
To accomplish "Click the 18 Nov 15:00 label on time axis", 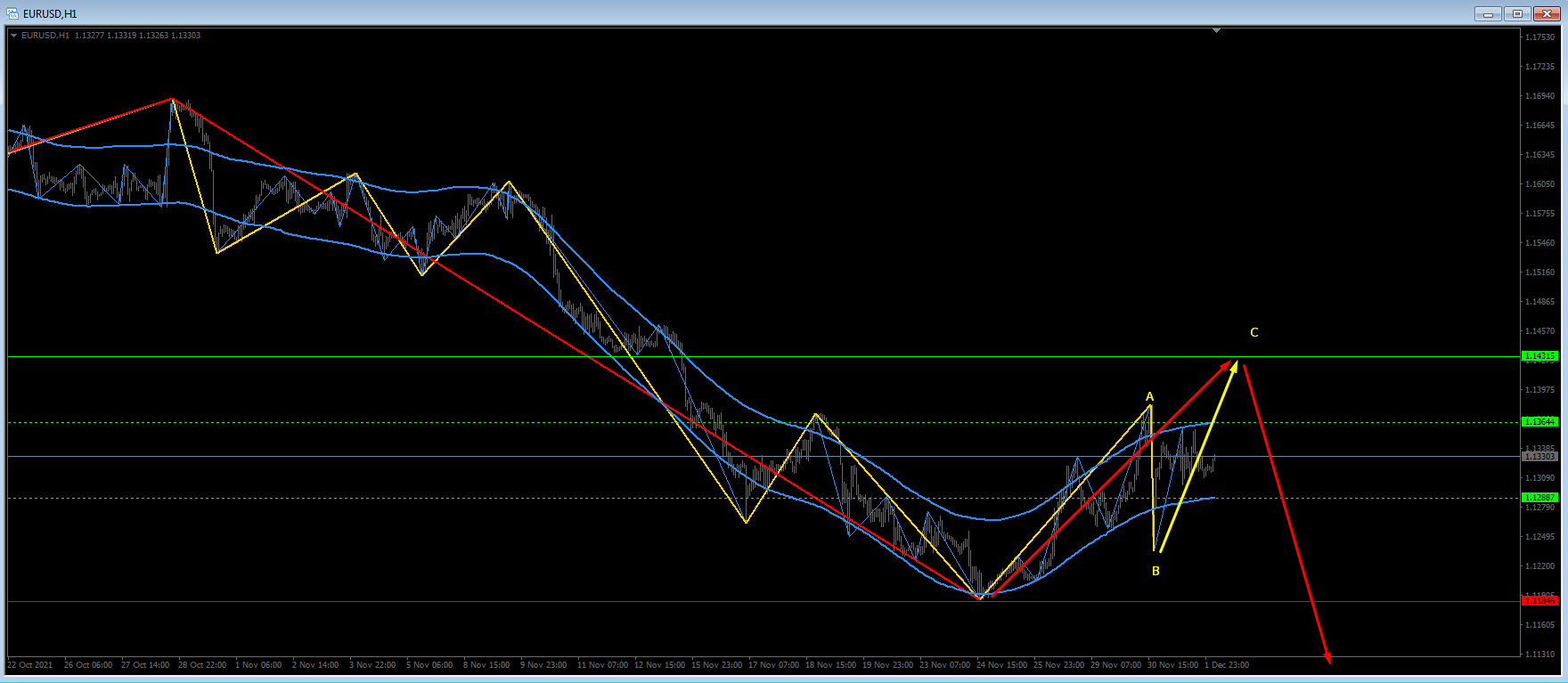I will (x=831, y=665).
